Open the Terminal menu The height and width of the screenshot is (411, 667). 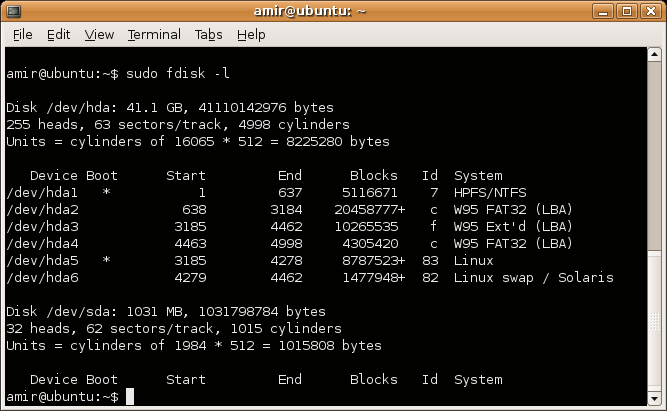click(154, 34)
